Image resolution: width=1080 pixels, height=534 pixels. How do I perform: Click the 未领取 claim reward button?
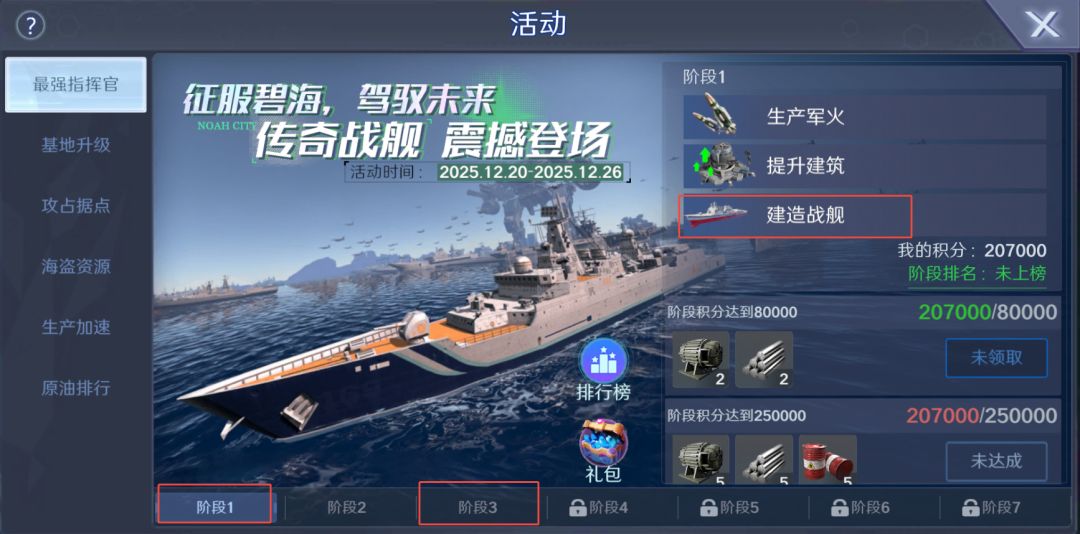tap(996, 358)
